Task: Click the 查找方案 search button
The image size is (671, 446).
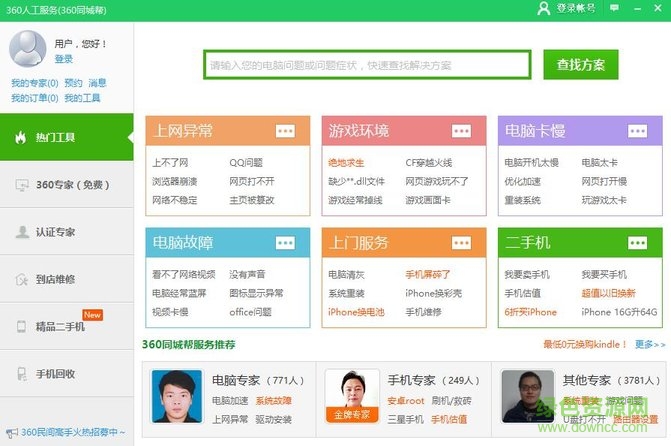Action: [581, 65]
